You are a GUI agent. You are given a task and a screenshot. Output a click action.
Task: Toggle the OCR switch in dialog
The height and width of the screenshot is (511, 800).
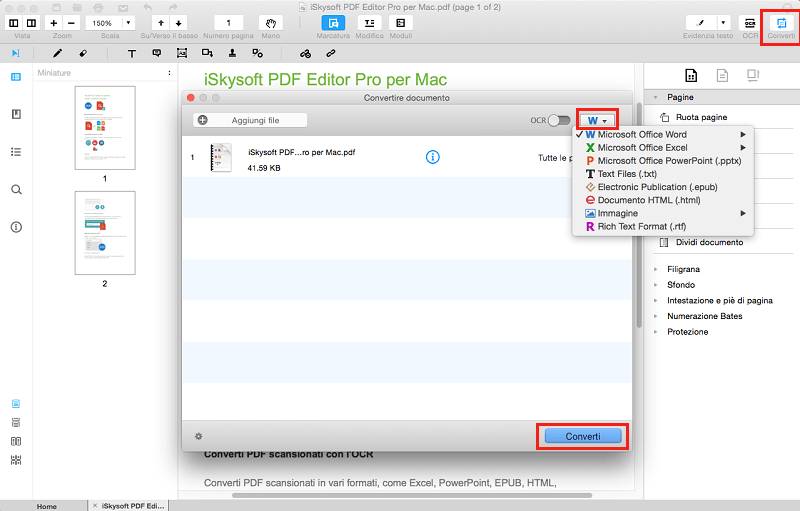coord(559,120)
